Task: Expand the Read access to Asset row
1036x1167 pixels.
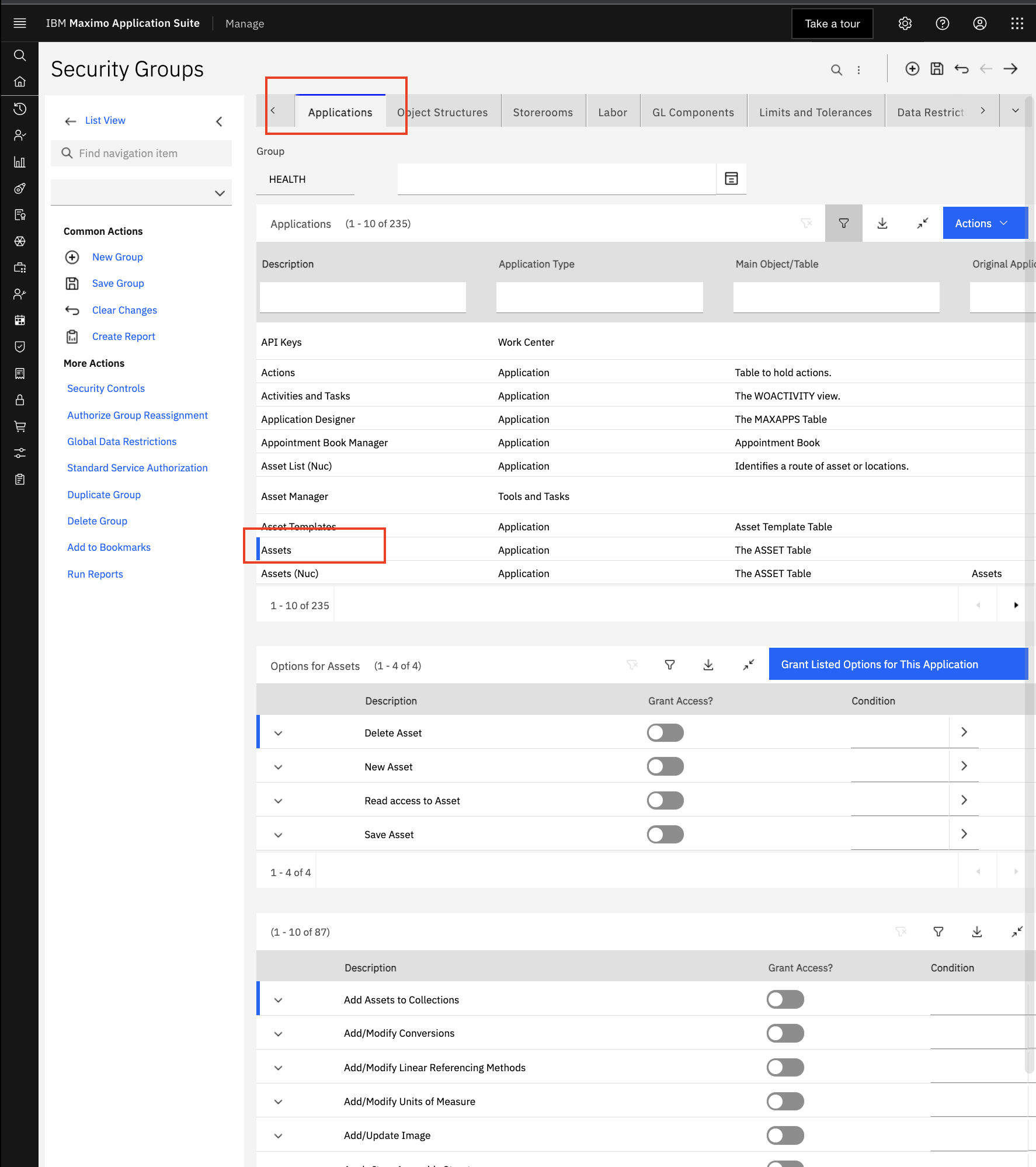Action: click(279, 801)
